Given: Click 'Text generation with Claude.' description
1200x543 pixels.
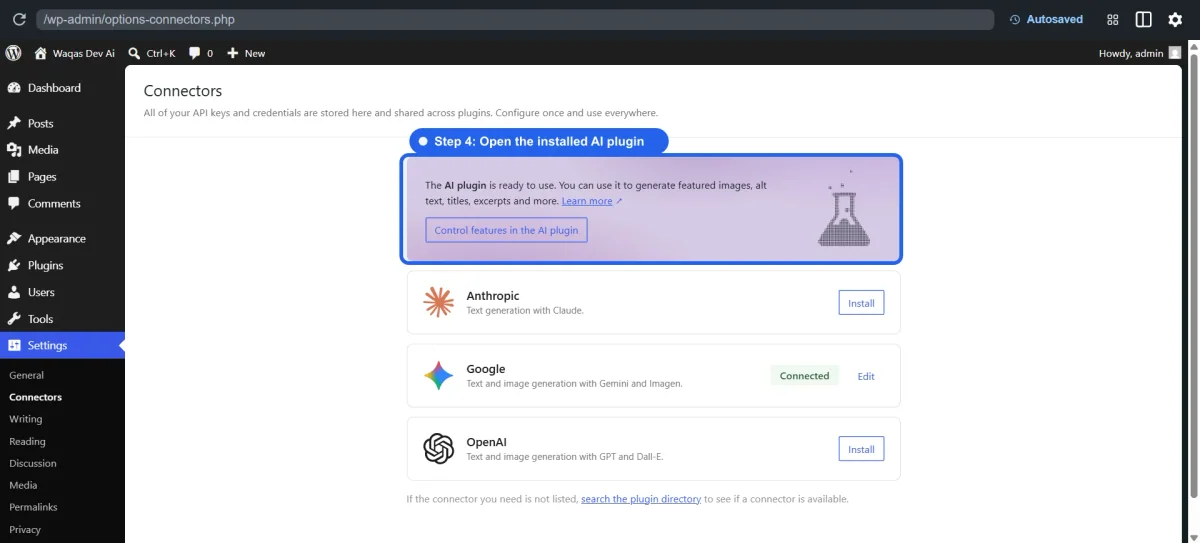Looking at the screenshot, I should point(525,311).
